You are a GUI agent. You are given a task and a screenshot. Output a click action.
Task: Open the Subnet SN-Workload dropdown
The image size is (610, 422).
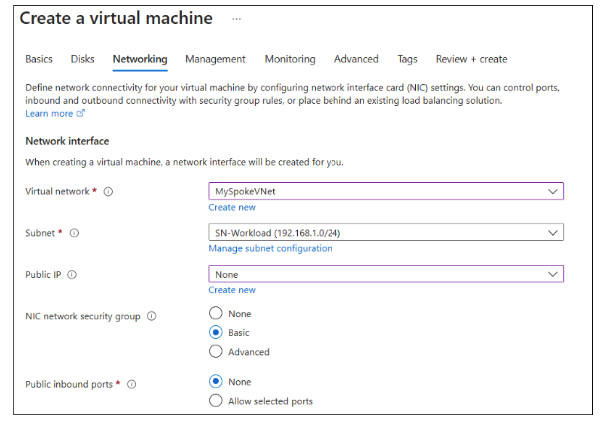[385, 233]
